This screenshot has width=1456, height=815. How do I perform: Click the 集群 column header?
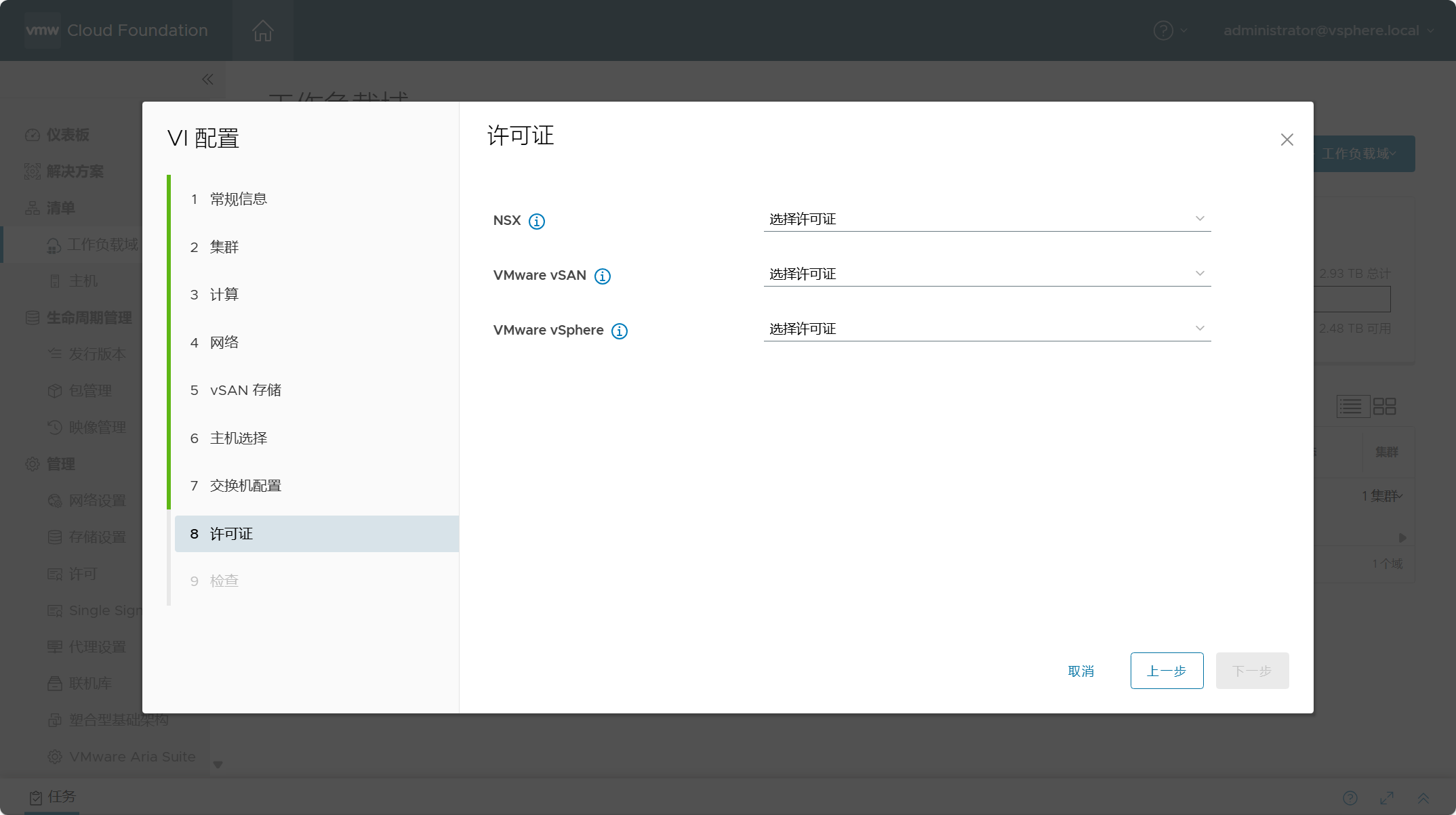coord(1387,452)
